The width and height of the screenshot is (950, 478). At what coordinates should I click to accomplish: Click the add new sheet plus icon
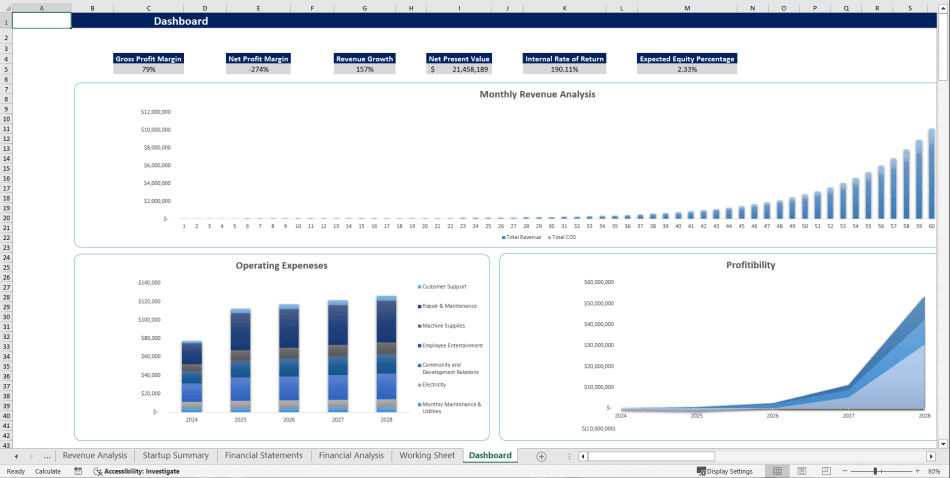(541, 456)
